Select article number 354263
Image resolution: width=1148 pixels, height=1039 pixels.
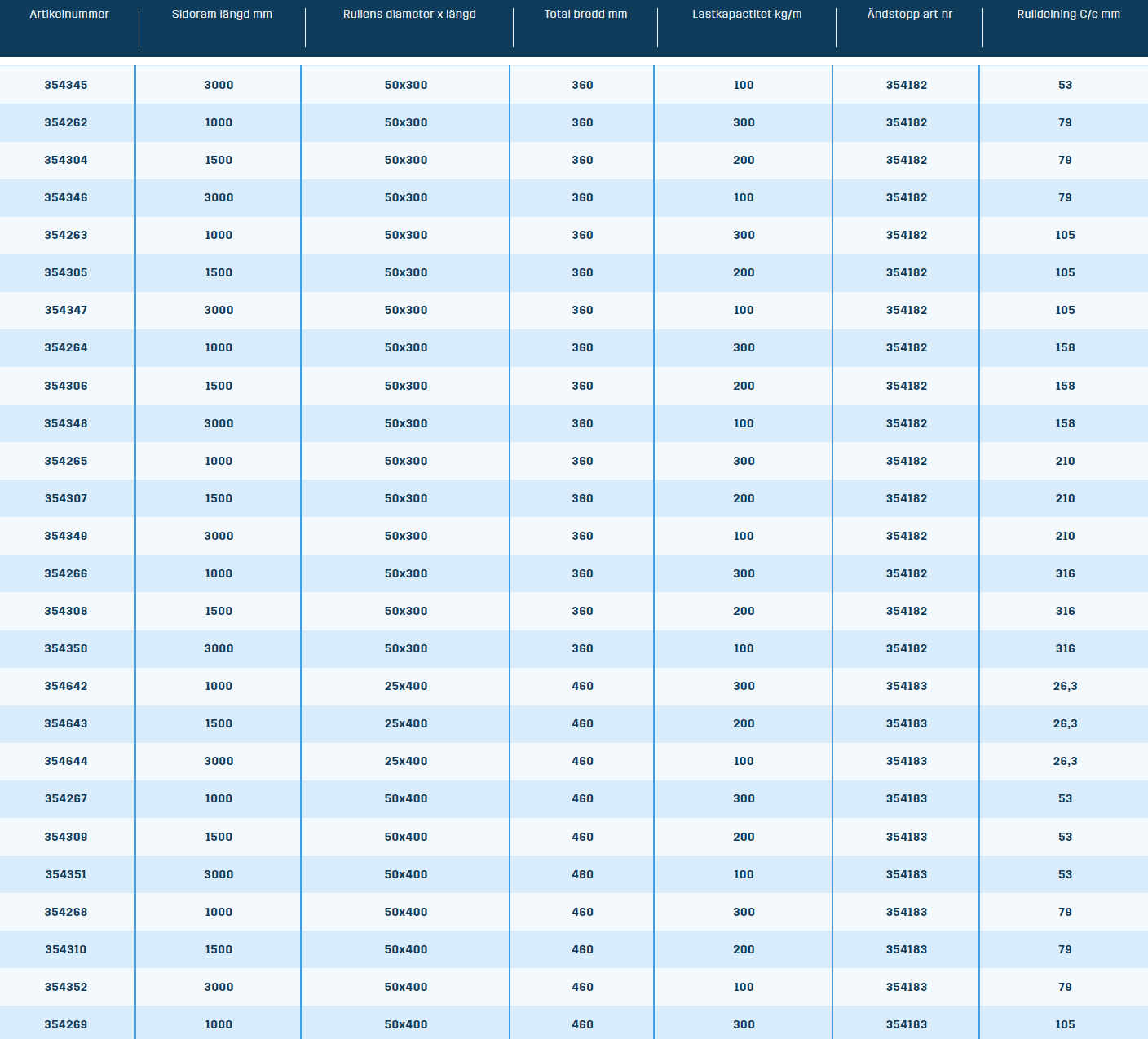pyautogui.click(x=66, y=235)
